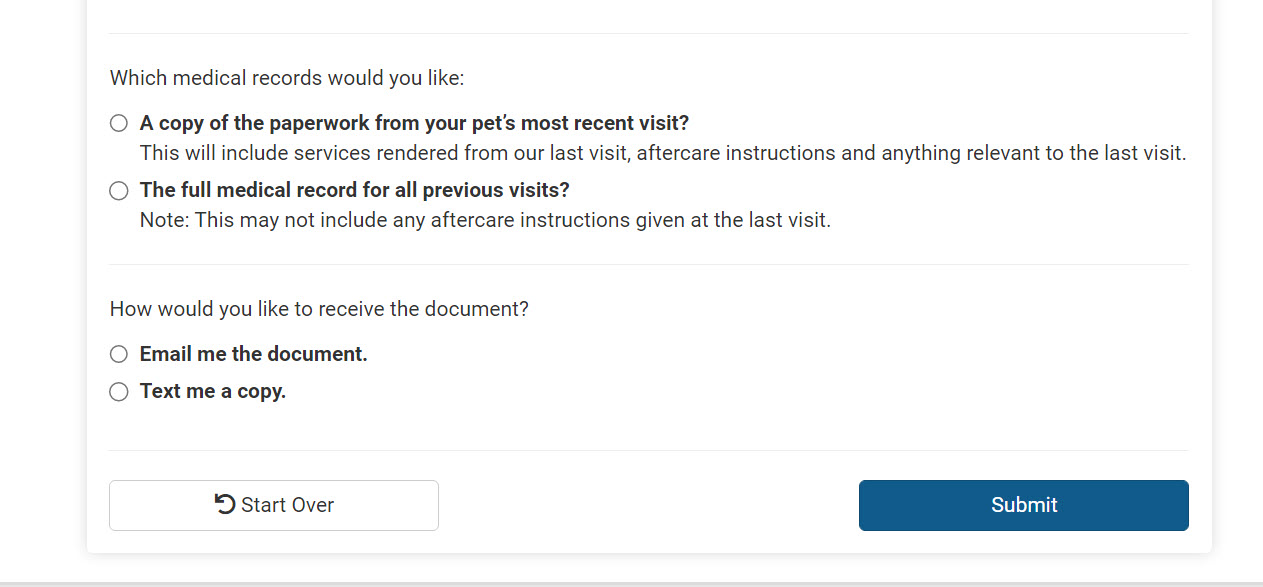
Task: Click the bold "Text me a copy." label
Action: pyautogui.click(x=213, y=391)
